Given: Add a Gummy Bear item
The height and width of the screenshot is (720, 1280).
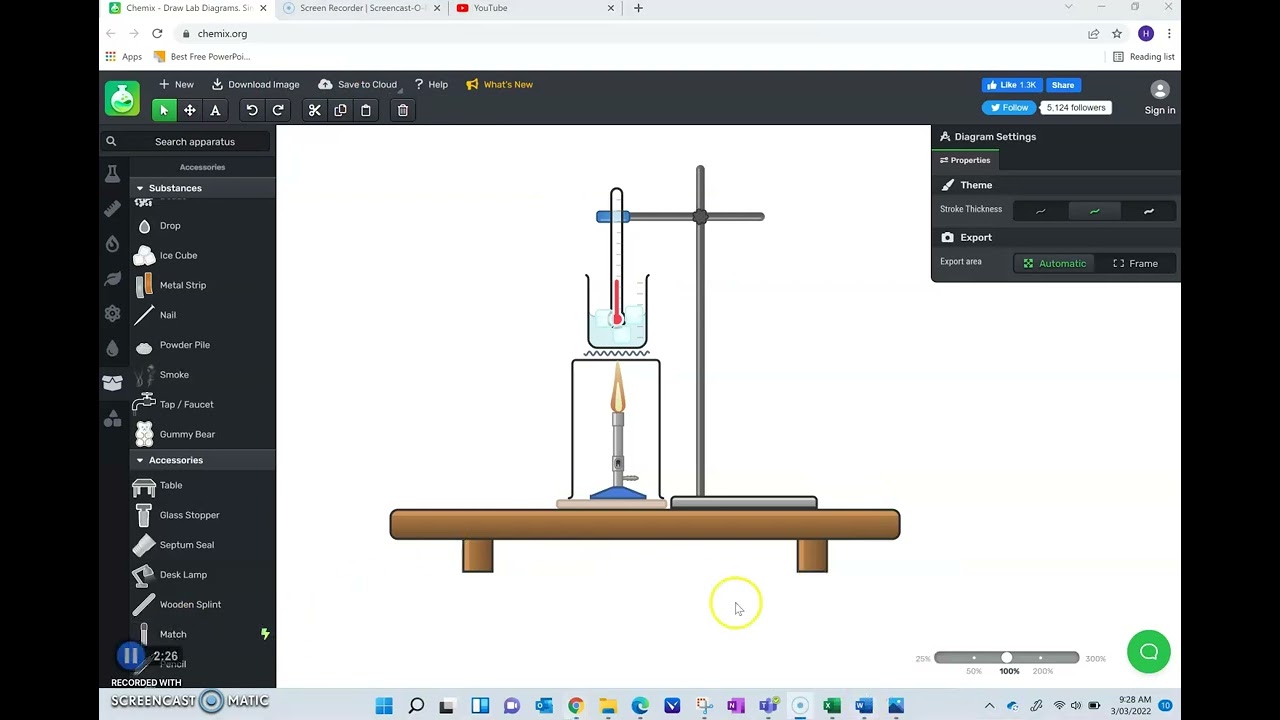Looking at the screenshot, I should [x=187, y=434].
